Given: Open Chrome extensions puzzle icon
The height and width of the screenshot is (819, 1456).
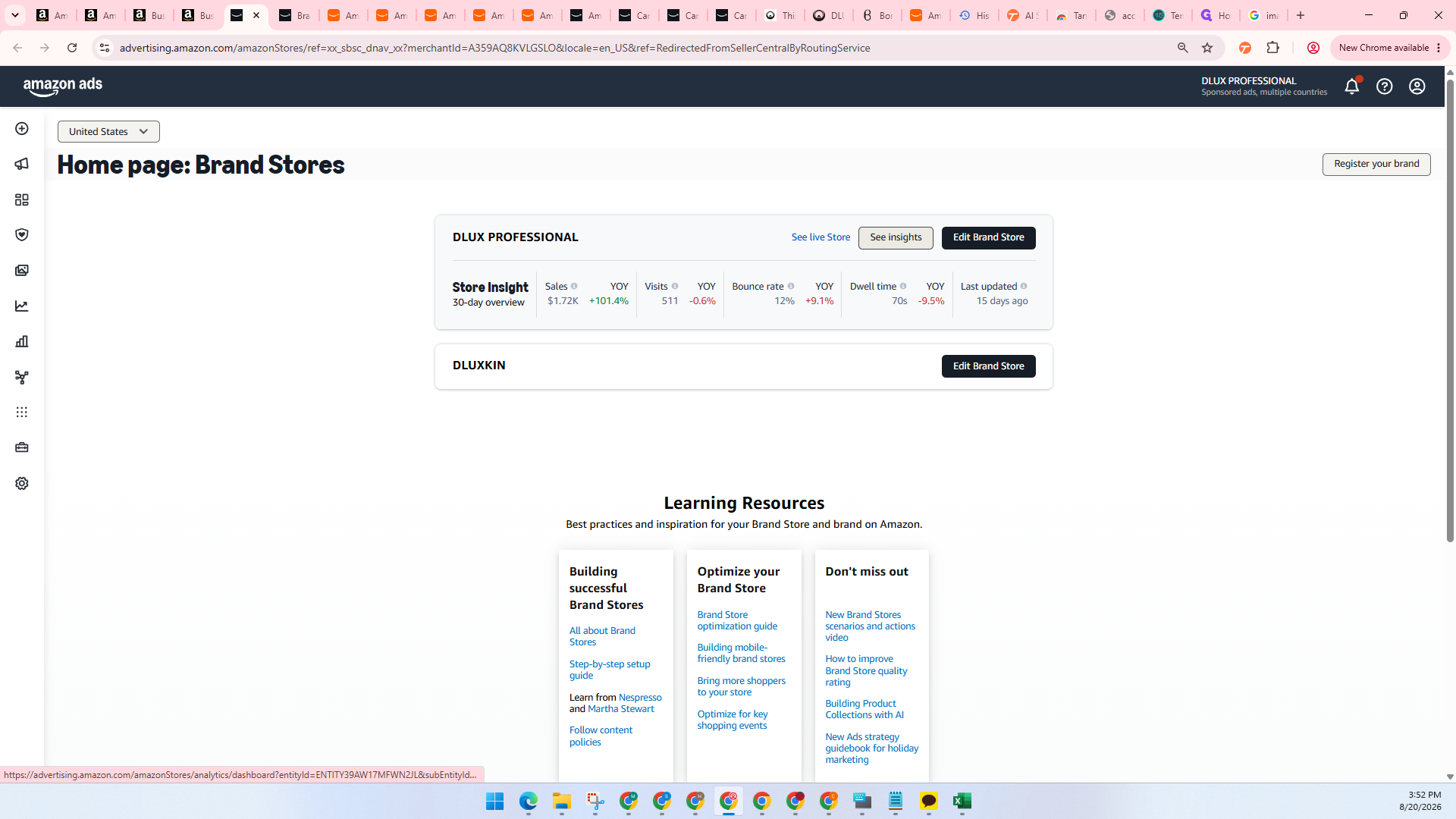Looking at the screenshot, I should point(1273,48).
